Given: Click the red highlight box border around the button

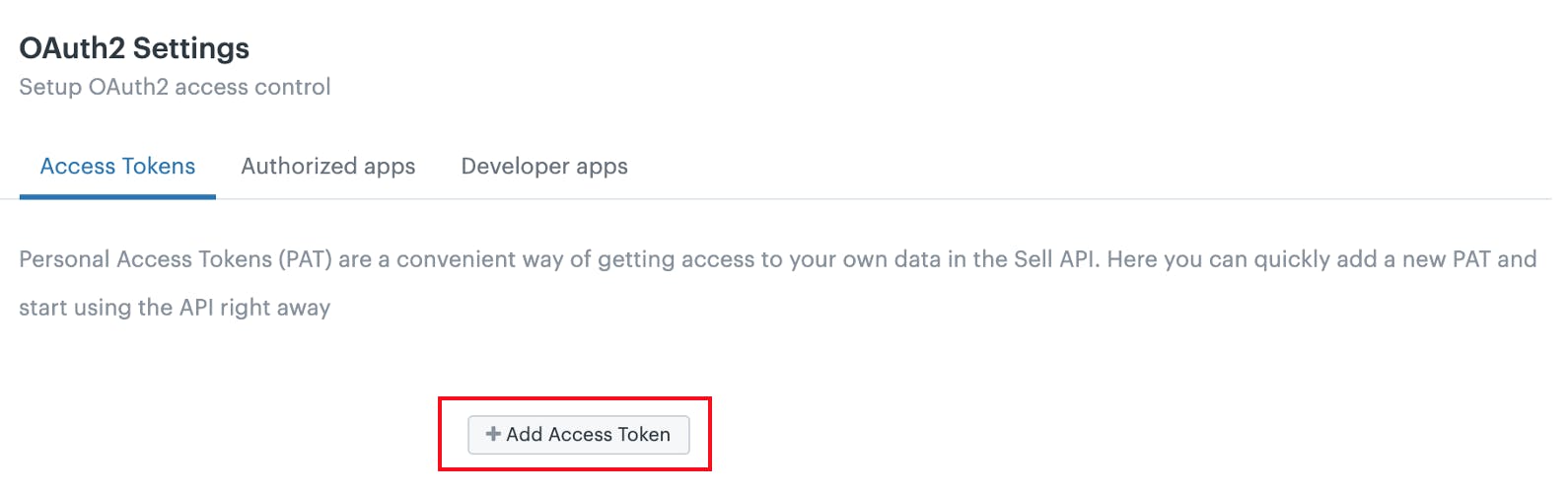Looking at the screenshot, I should [575, 398].
